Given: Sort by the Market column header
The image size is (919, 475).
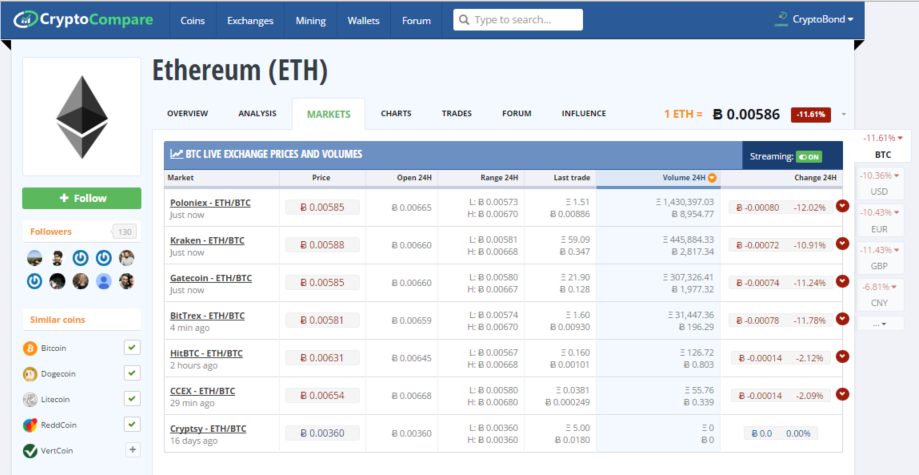Looking at the screenshot, I should 181,178.
